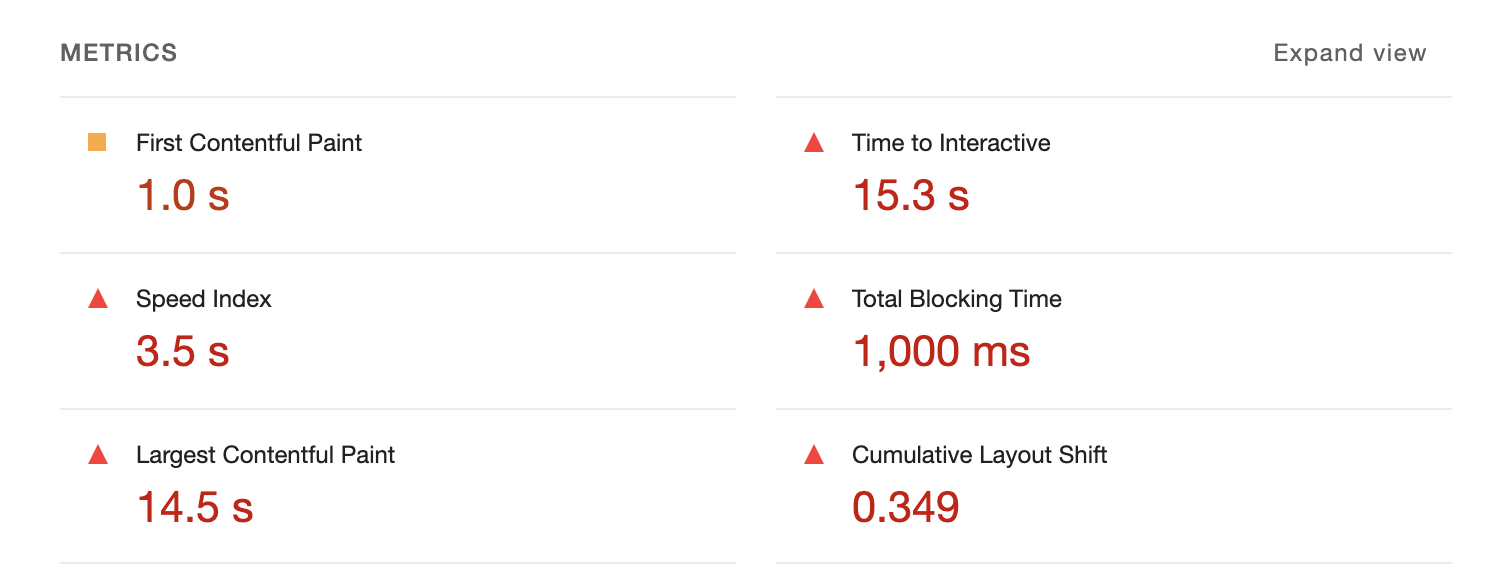Click the red triangle next to Total Blocking Time
Image resolution: width=1496 pixels, height=588 pixels.
click(x=815, y=299)
